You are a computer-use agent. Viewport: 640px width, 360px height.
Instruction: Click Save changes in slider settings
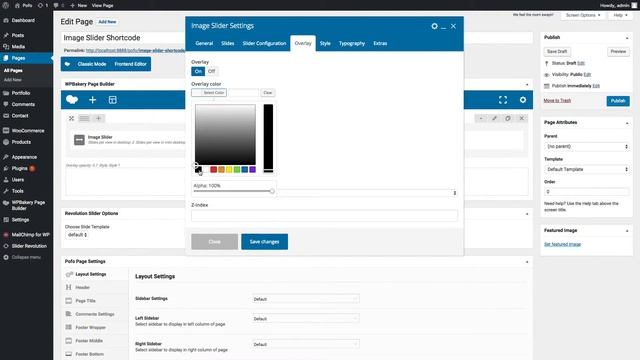pos(264,242)
